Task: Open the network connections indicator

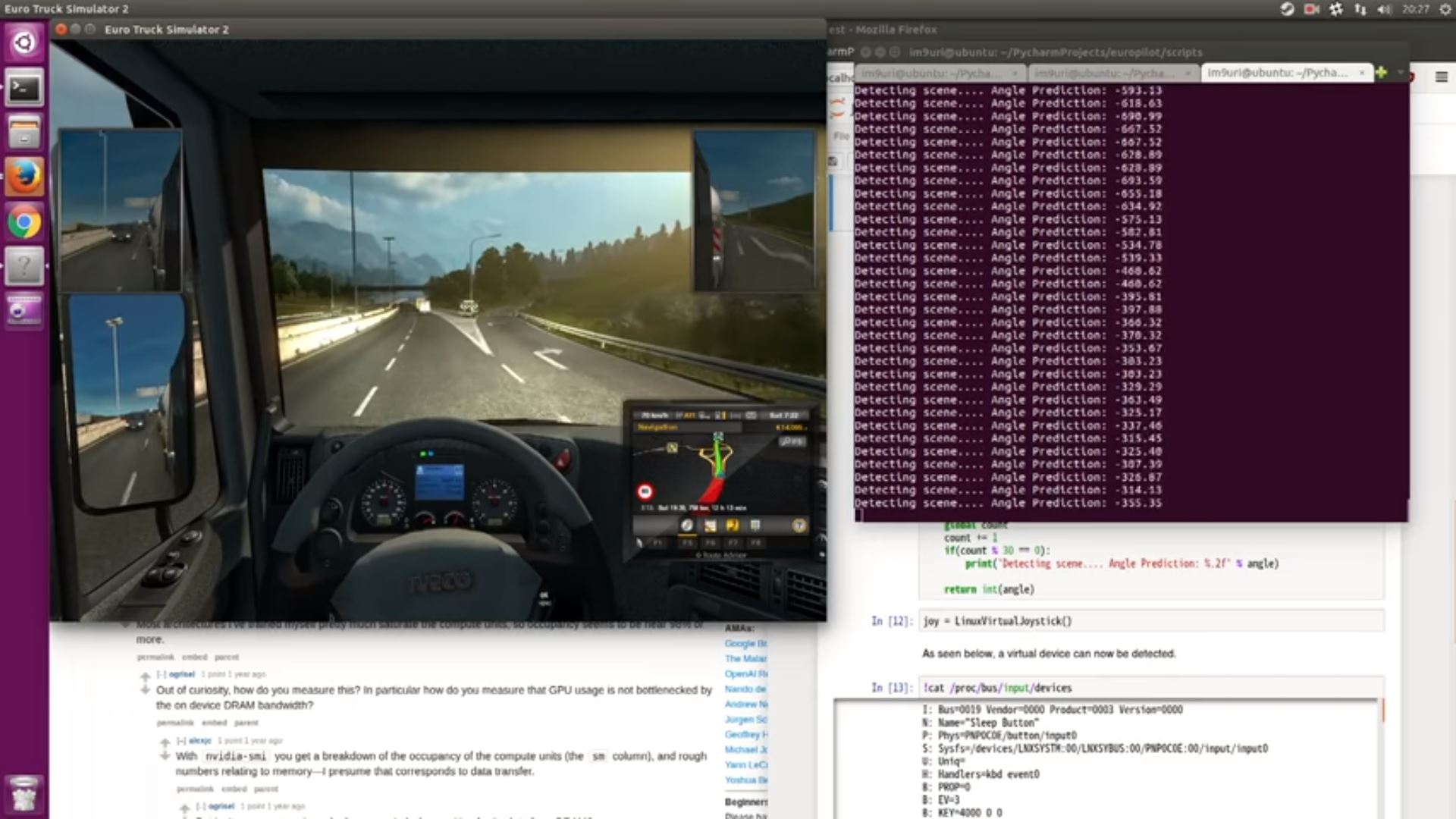Action: (1360, 9)
